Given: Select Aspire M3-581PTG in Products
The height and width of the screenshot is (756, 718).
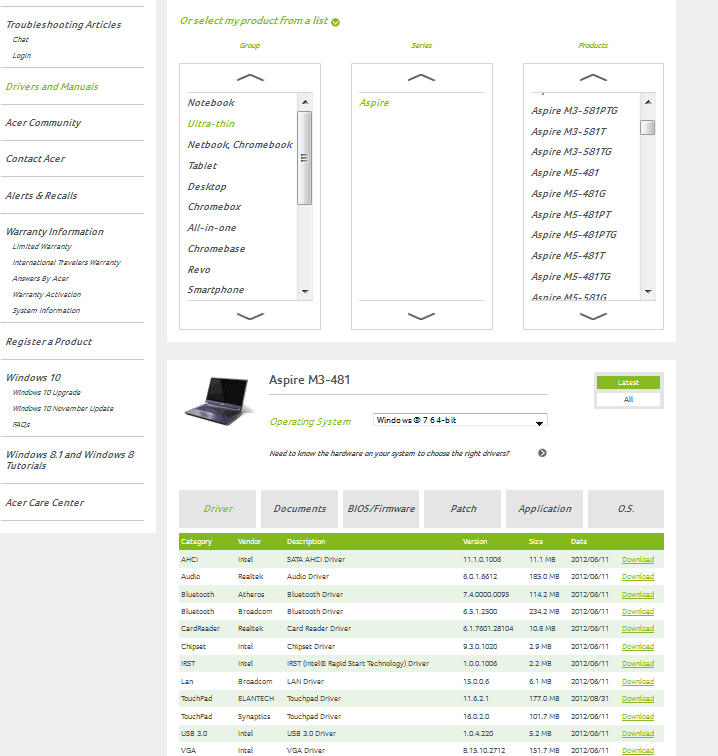Looking at the screenshot, I should pos(574,111).
